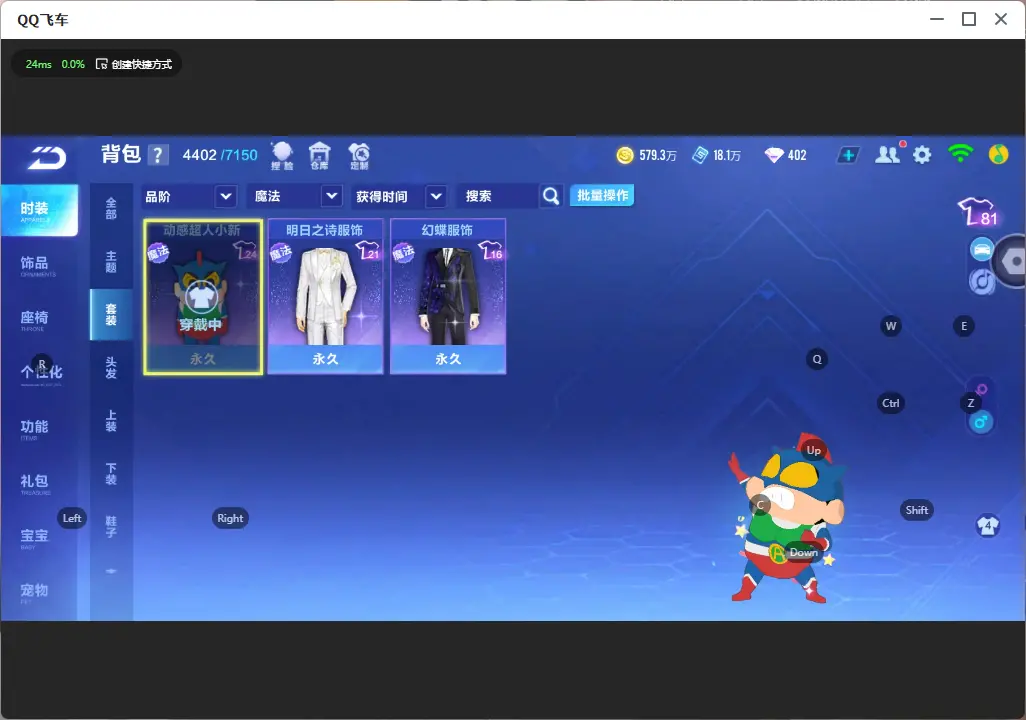
Task: Select the 套装 suit subcategory
Action: coord(111,315)
